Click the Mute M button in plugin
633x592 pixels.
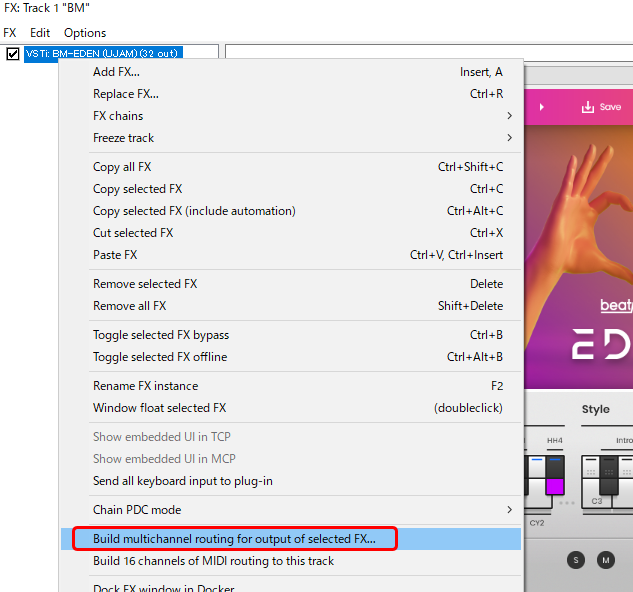[x=606, y=560]
